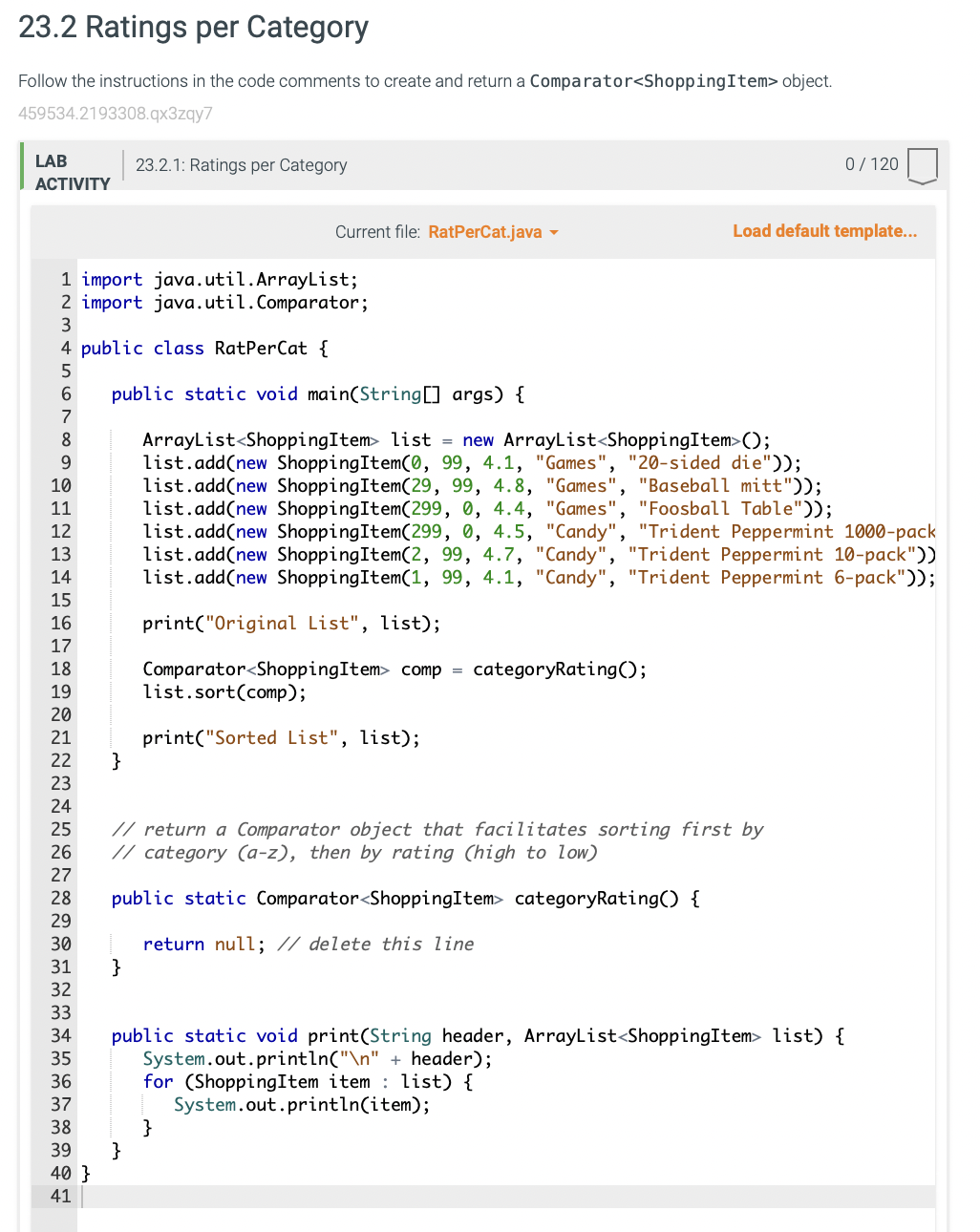Click the 0 / 120 score display
Viewport: 980px width, 1232px height.
point(870,163)
